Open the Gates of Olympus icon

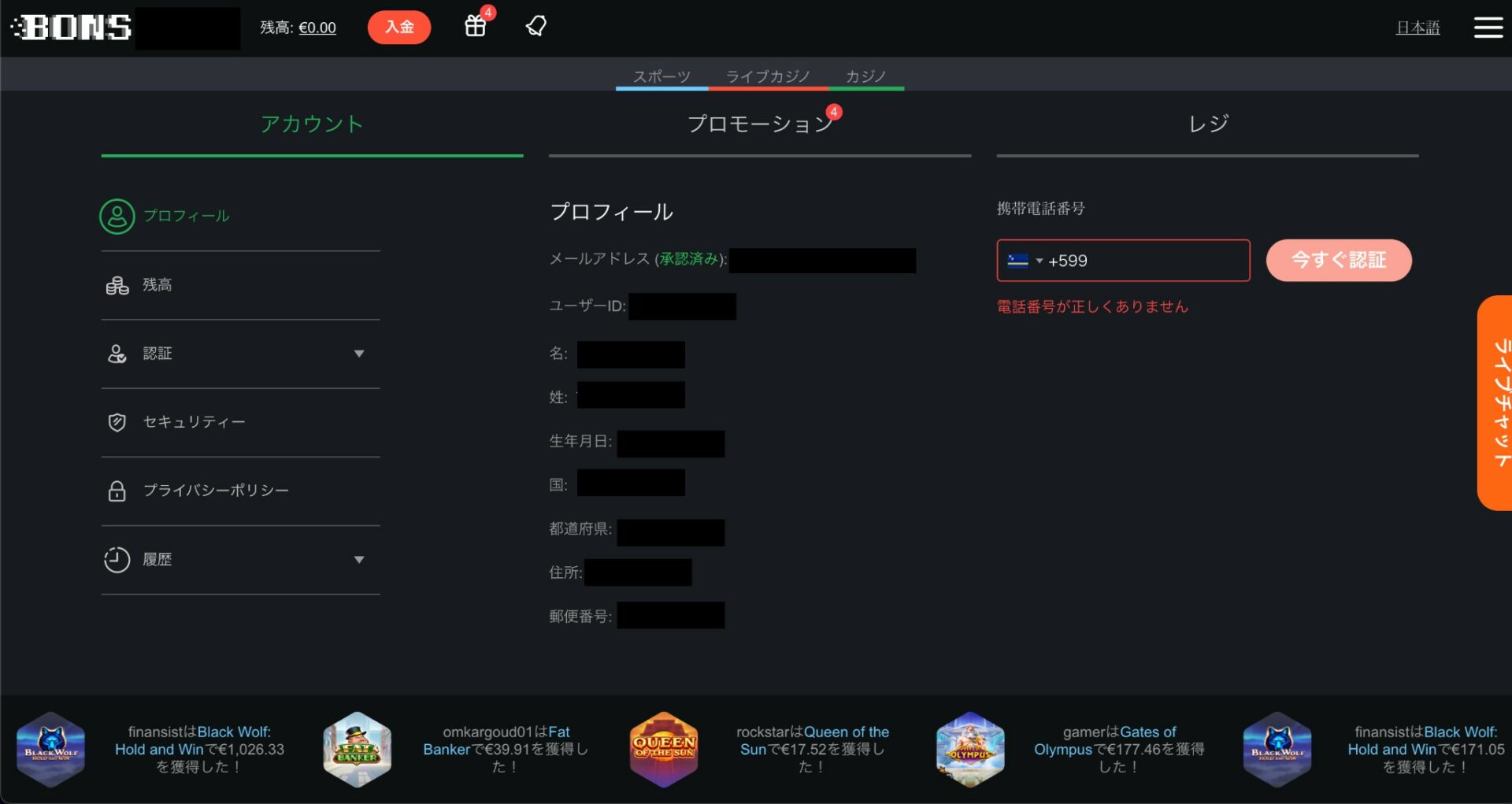click(970, 749)
